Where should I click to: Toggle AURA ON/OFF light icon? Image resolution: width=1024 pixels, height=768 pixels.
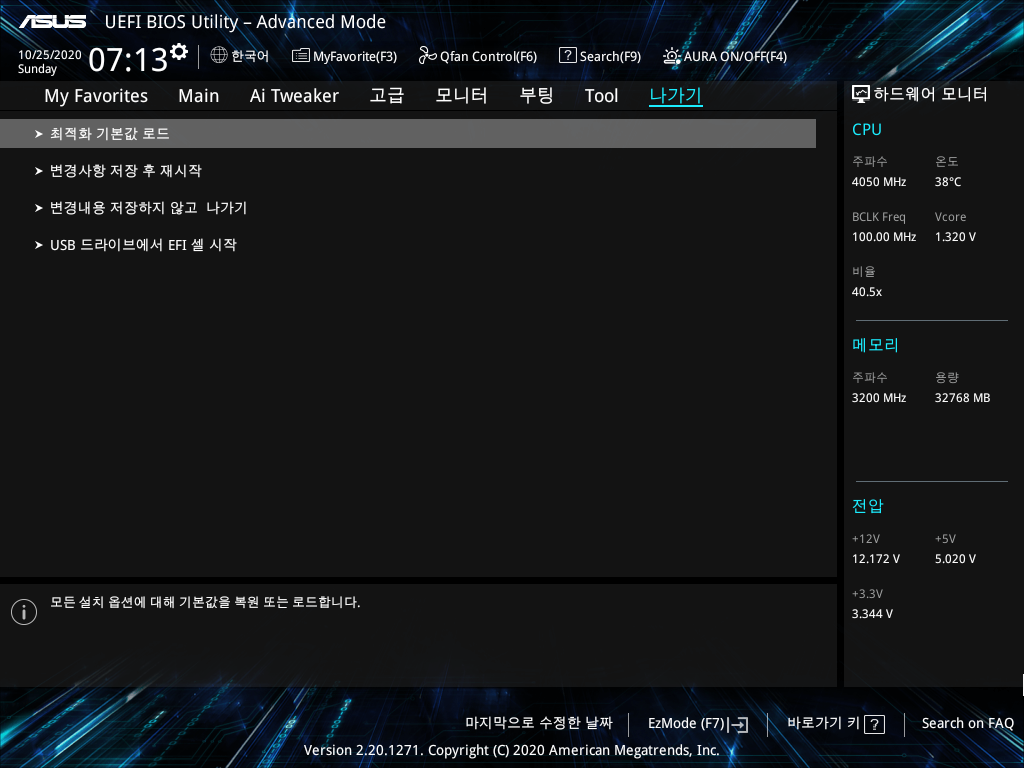672,56
